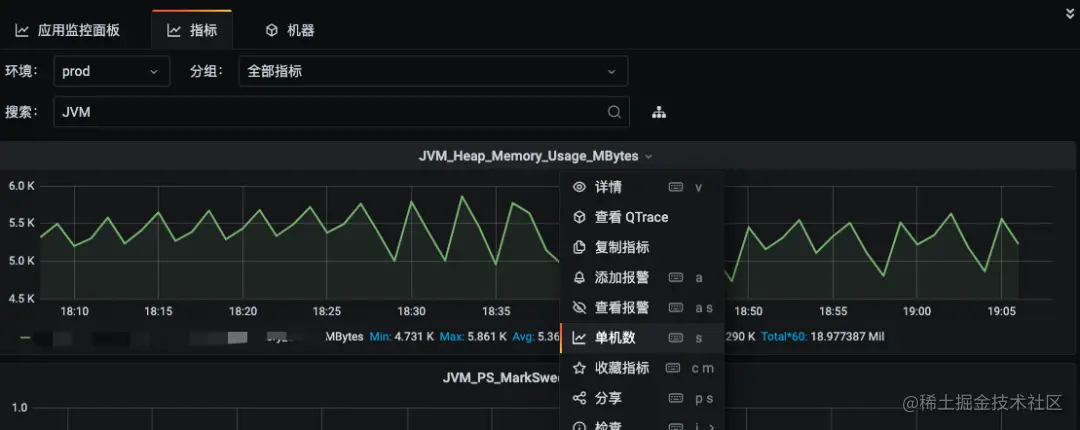
Task: Switch to the 指标 tab
Action: click(192, 30)
